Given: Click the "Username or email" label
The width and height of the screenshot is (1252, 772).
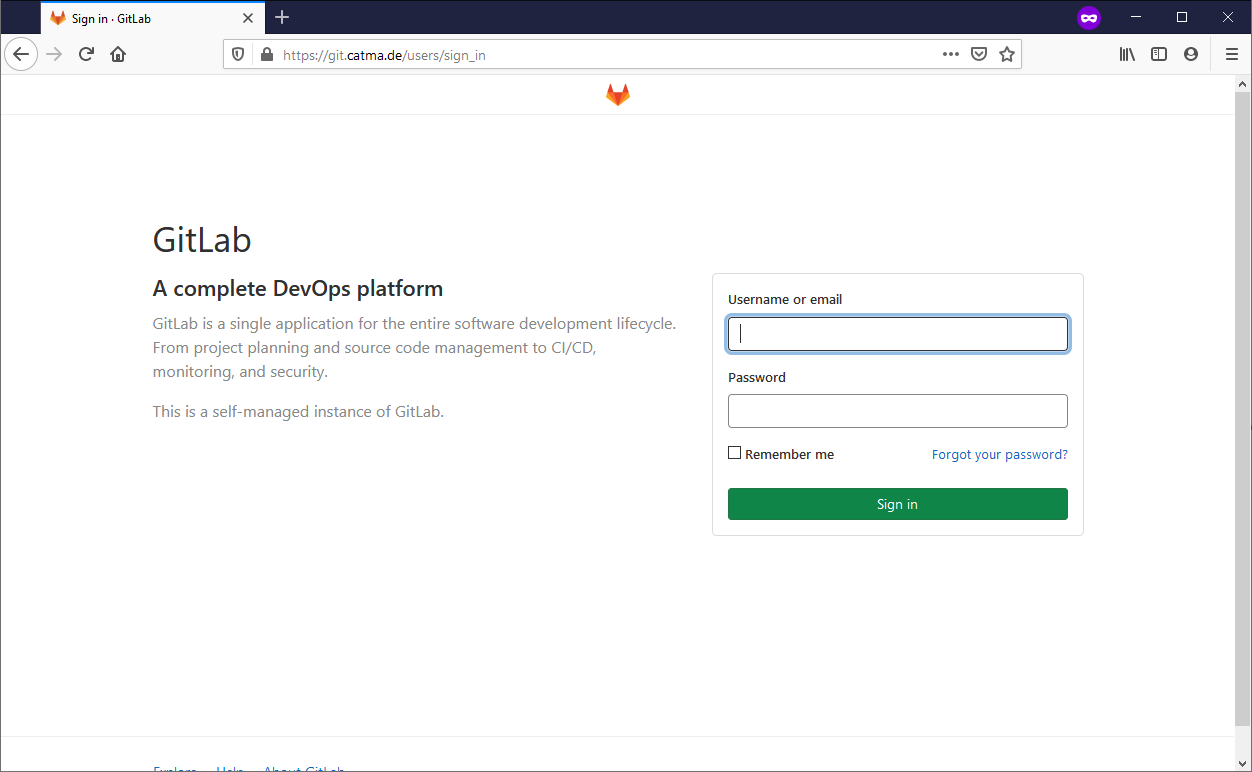Looking at the screenshot, I should pos(785,299).
